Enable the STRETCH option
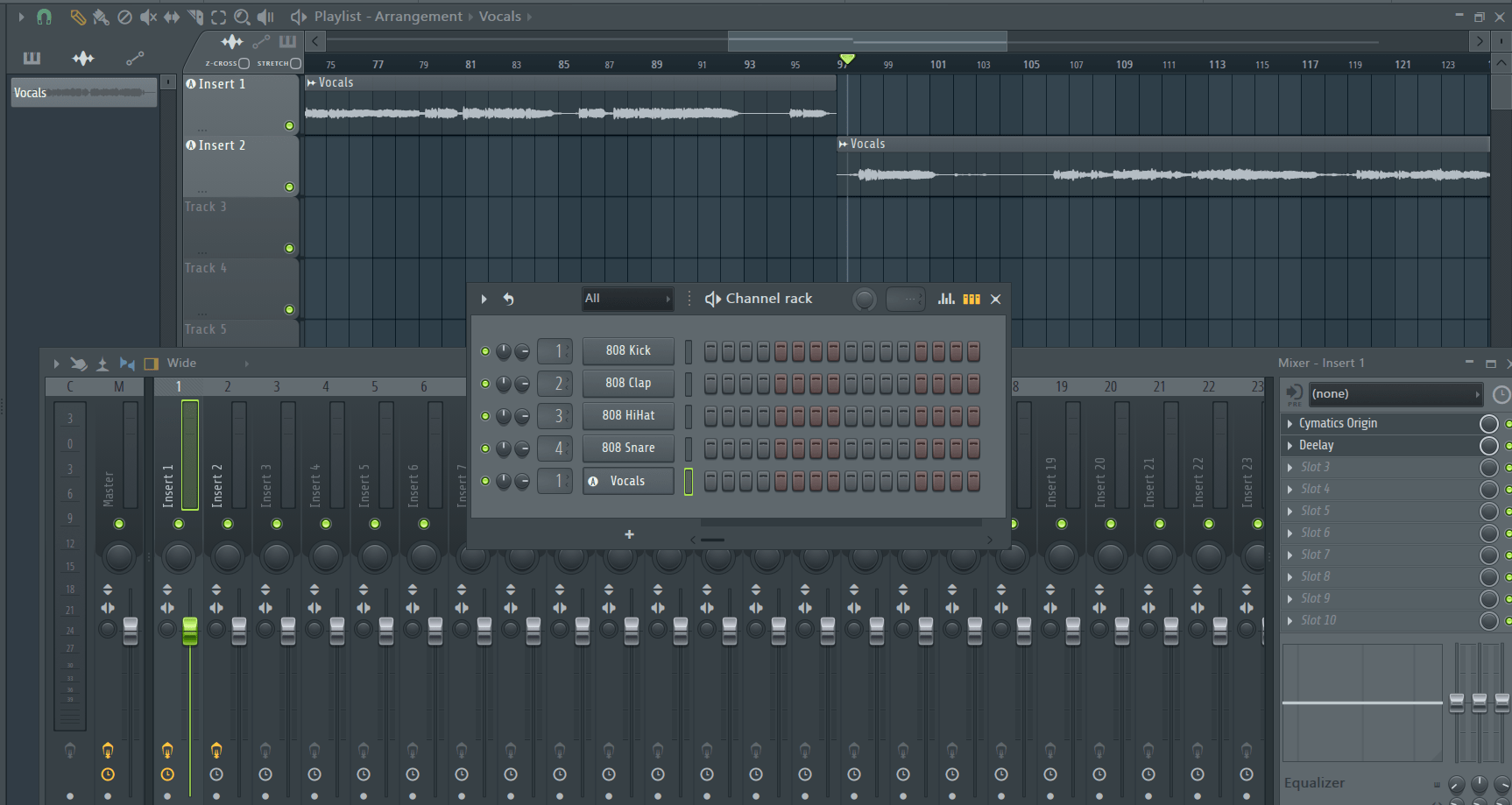 point(294,63)
